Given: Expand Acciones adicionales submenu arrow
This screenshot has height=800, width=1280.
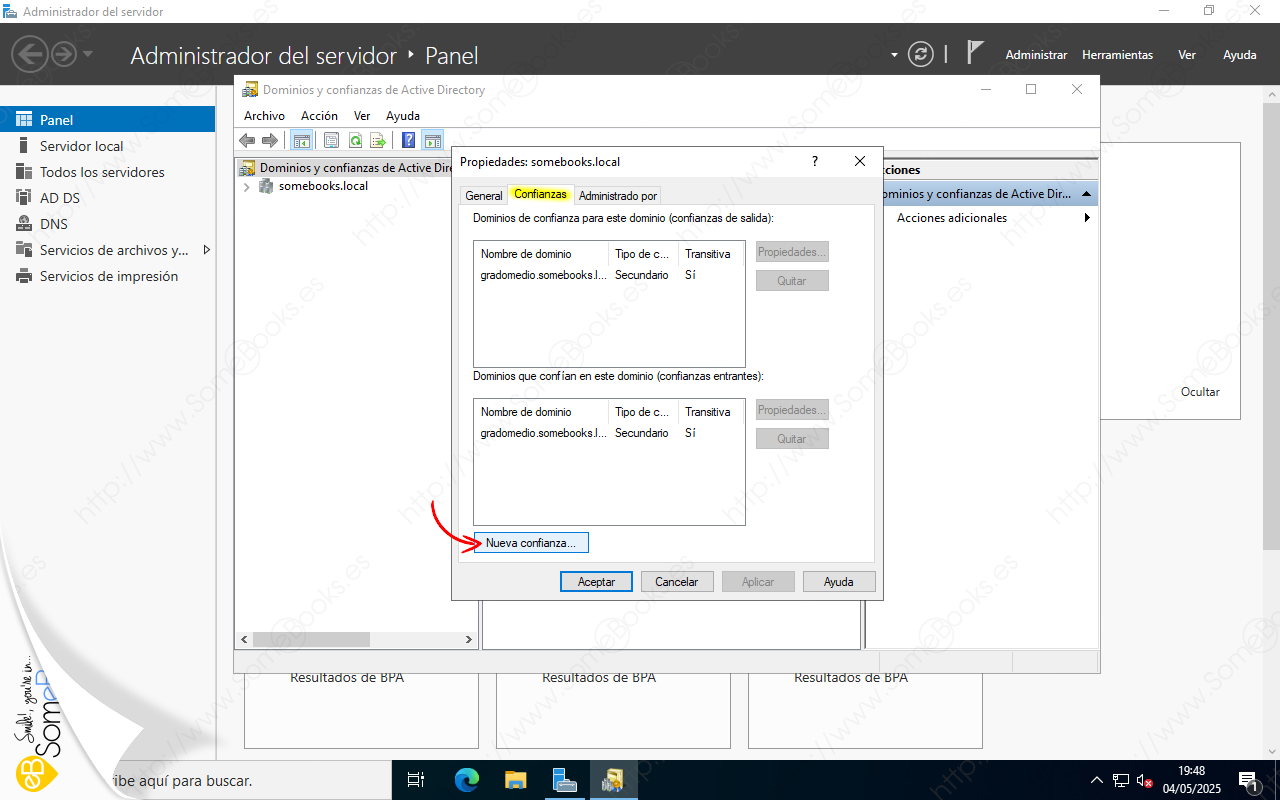Looking at the screenshot, I should 1087,218.
